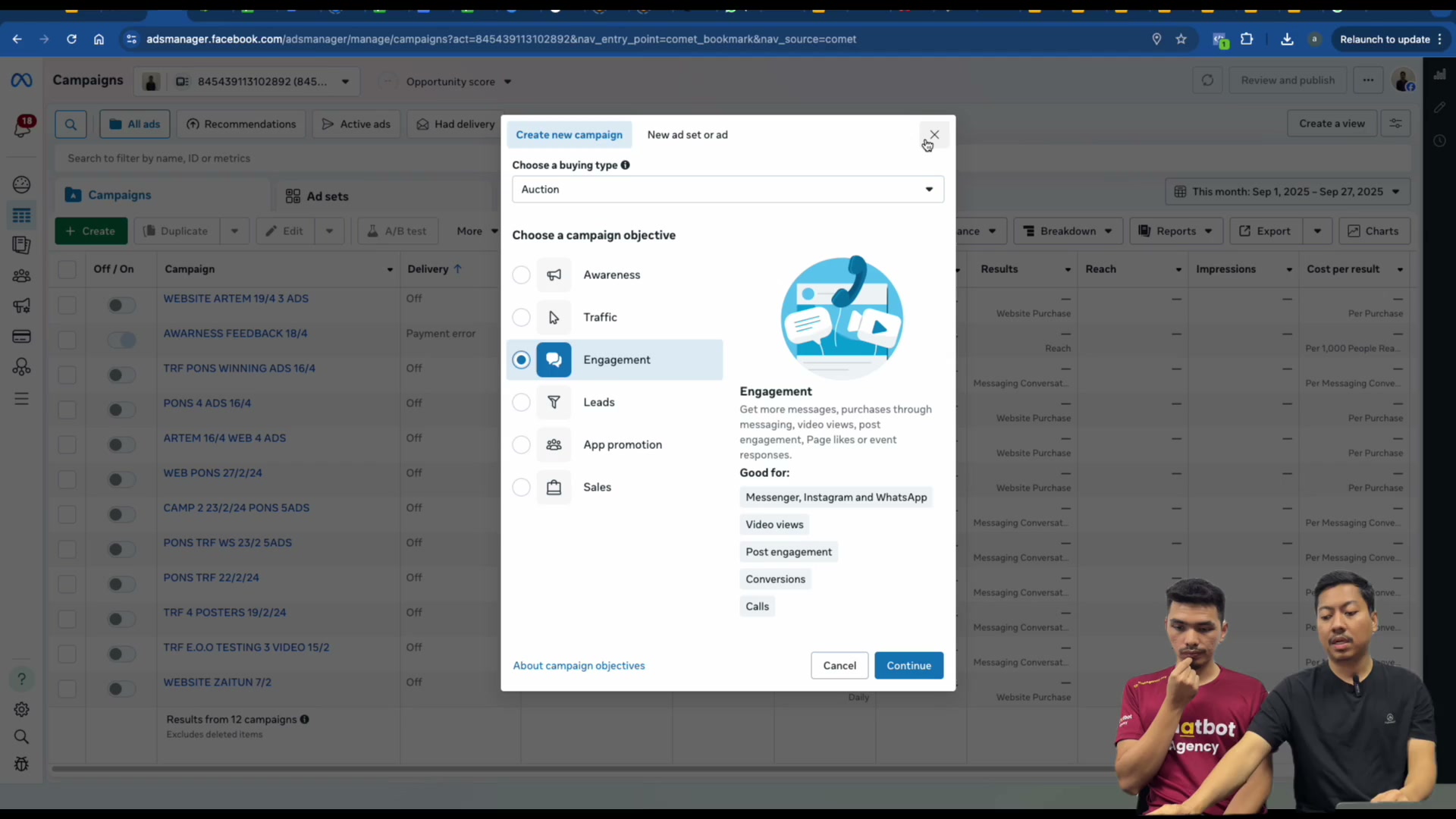
Task: Click the Awareness megaphone icon
Action: click(x=554, y=275)
